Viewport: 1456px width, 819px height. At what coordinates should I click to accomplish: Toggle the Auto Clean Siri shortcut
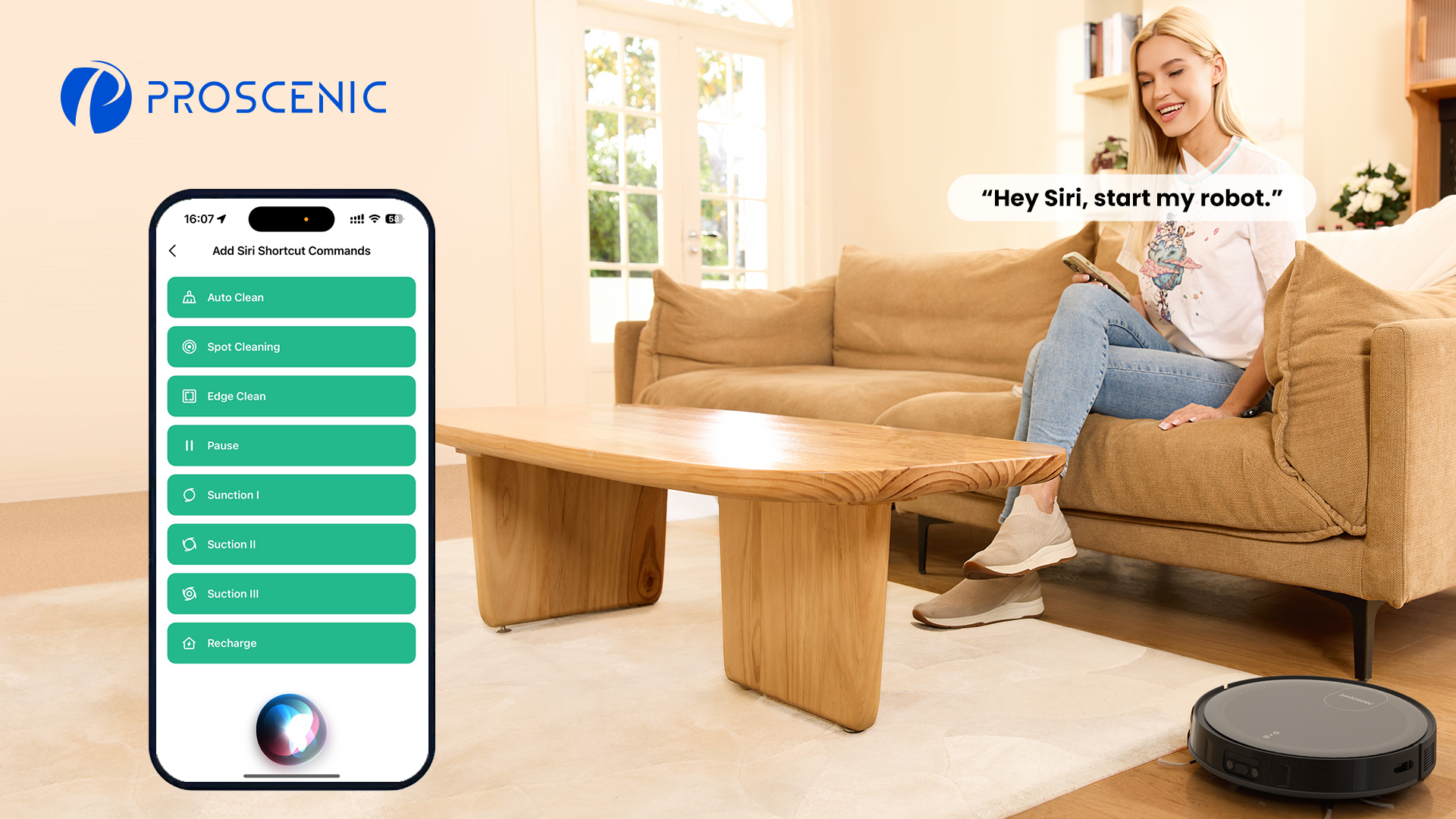click(x=290, y=297)
